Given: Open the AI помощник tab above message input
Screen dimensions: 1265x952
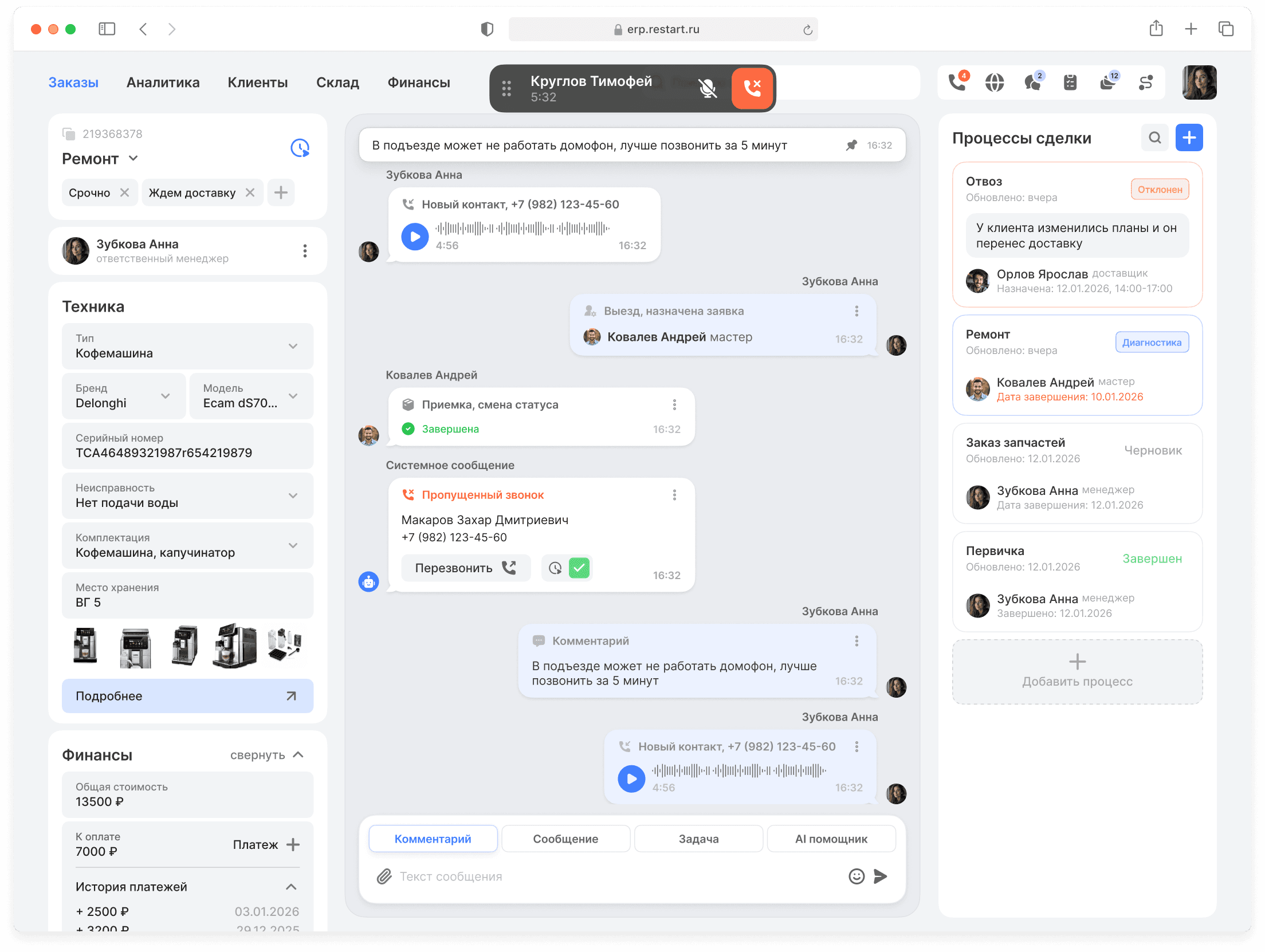Looking at the screenshot, I should click(831, 838).
